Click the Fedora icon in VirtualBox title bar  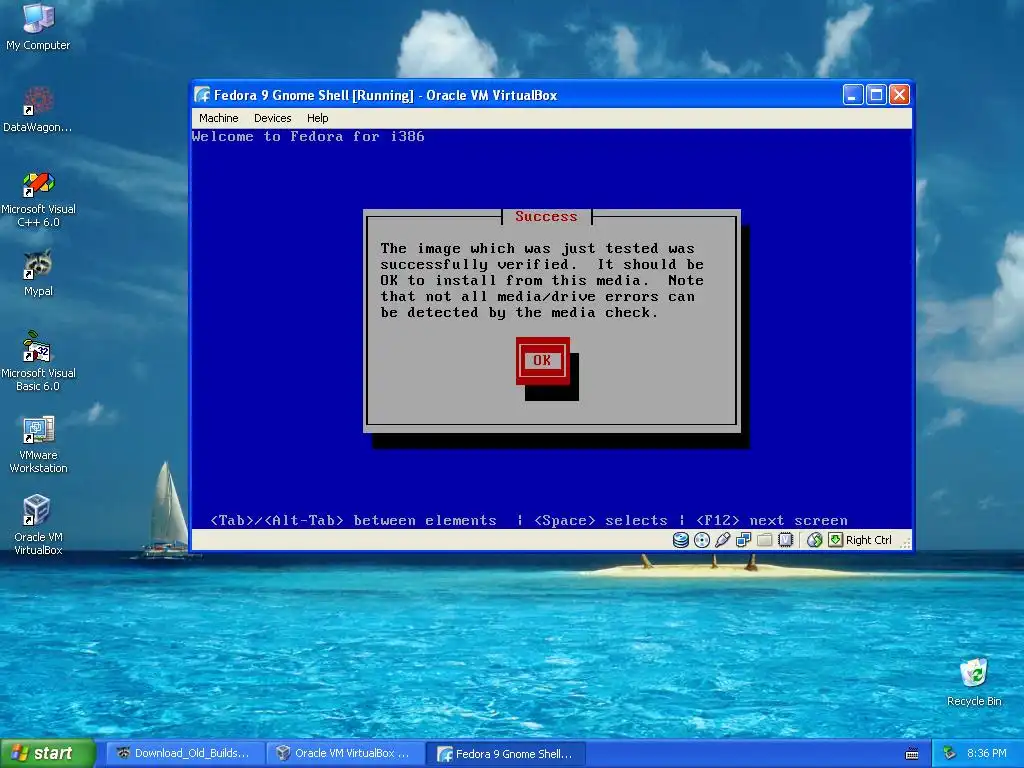(202, 95)
